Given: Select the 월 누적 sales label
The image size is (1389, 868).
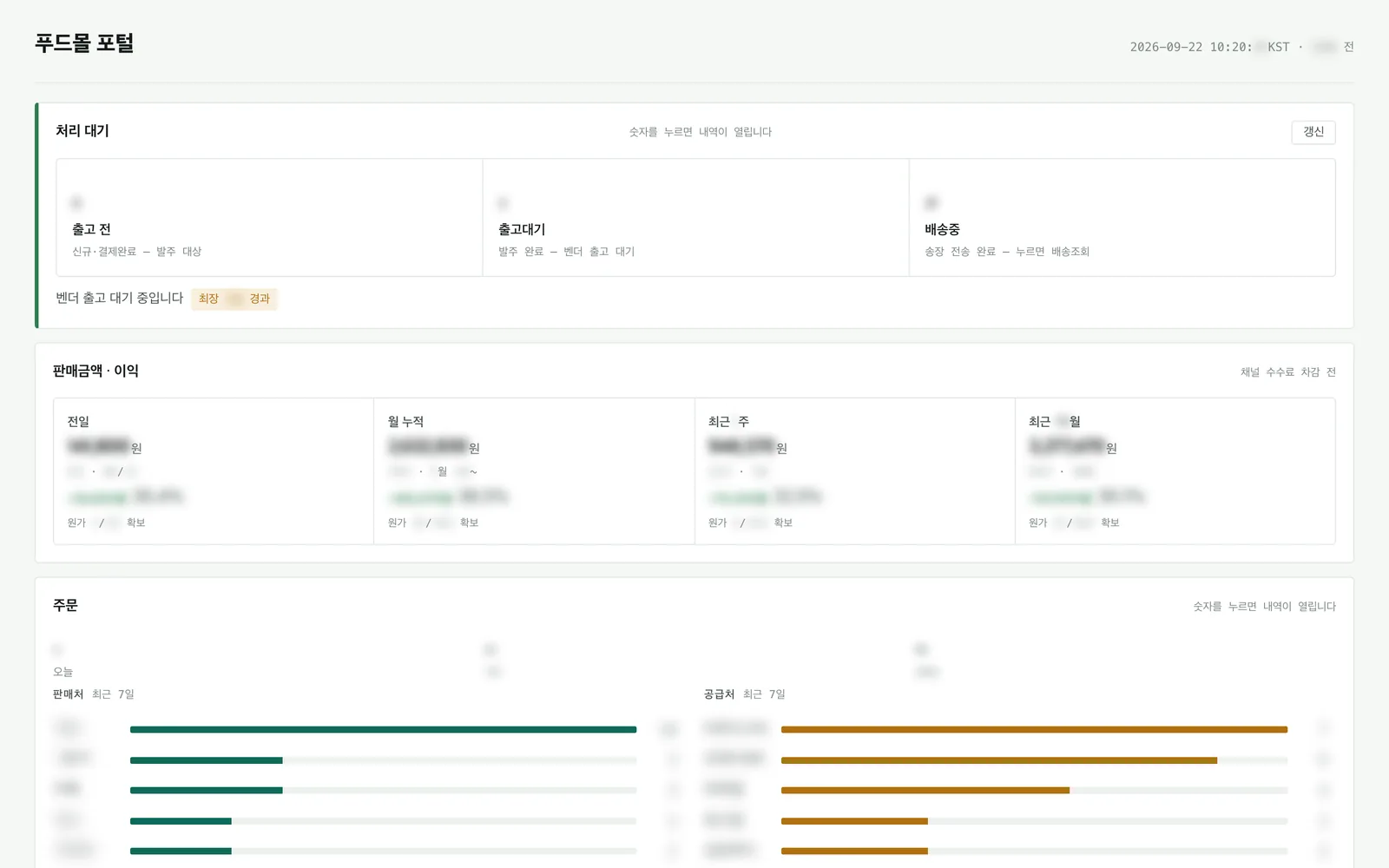Looking at the screenshot, I should (x=405, y=422).
